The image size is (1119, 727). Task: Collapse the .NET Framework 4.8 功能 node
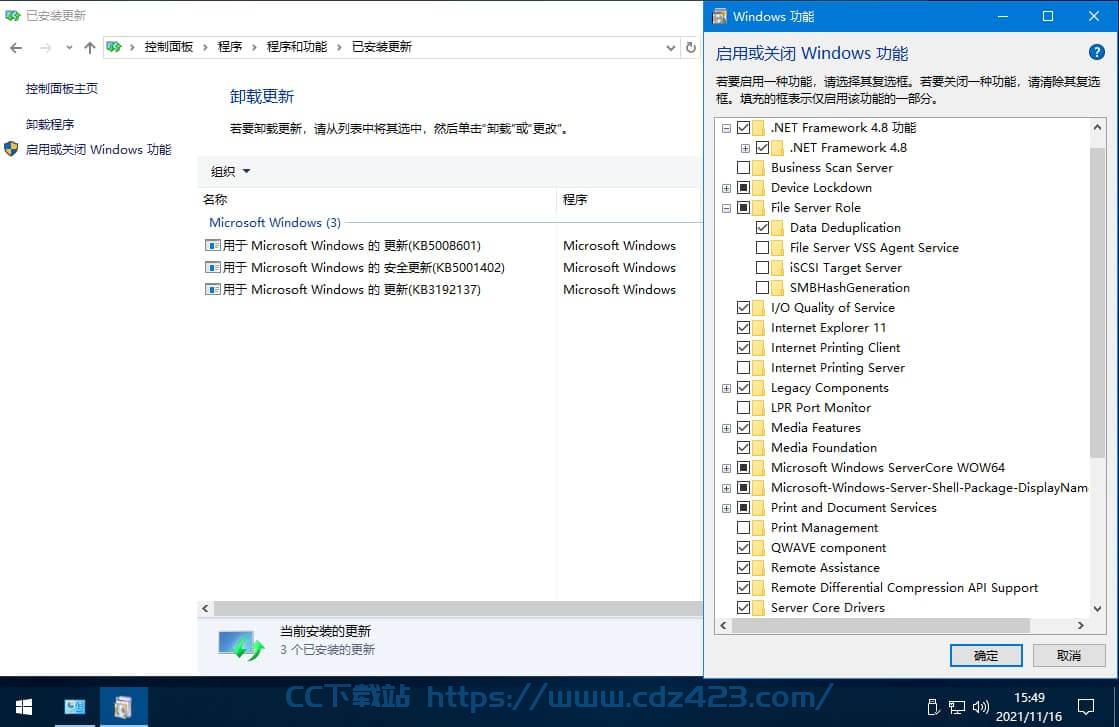(726, 128)
